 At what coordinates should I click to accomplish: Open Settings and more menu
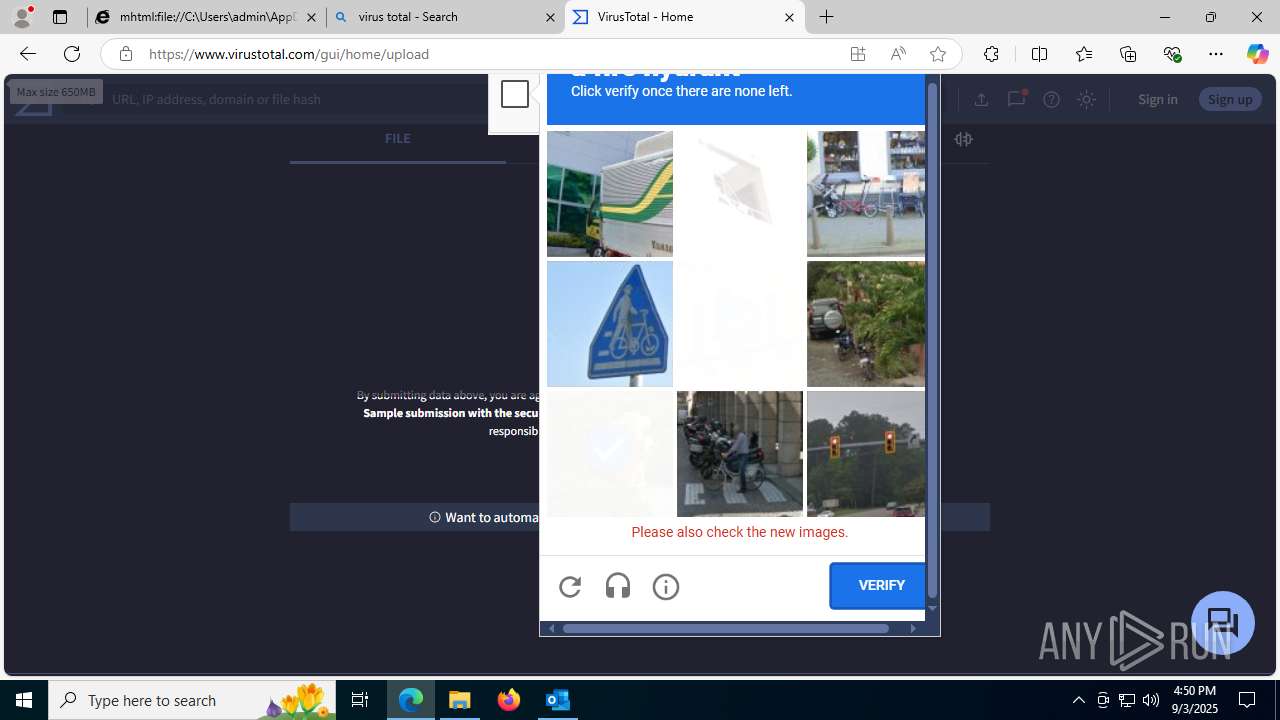tap(1216, 54)
